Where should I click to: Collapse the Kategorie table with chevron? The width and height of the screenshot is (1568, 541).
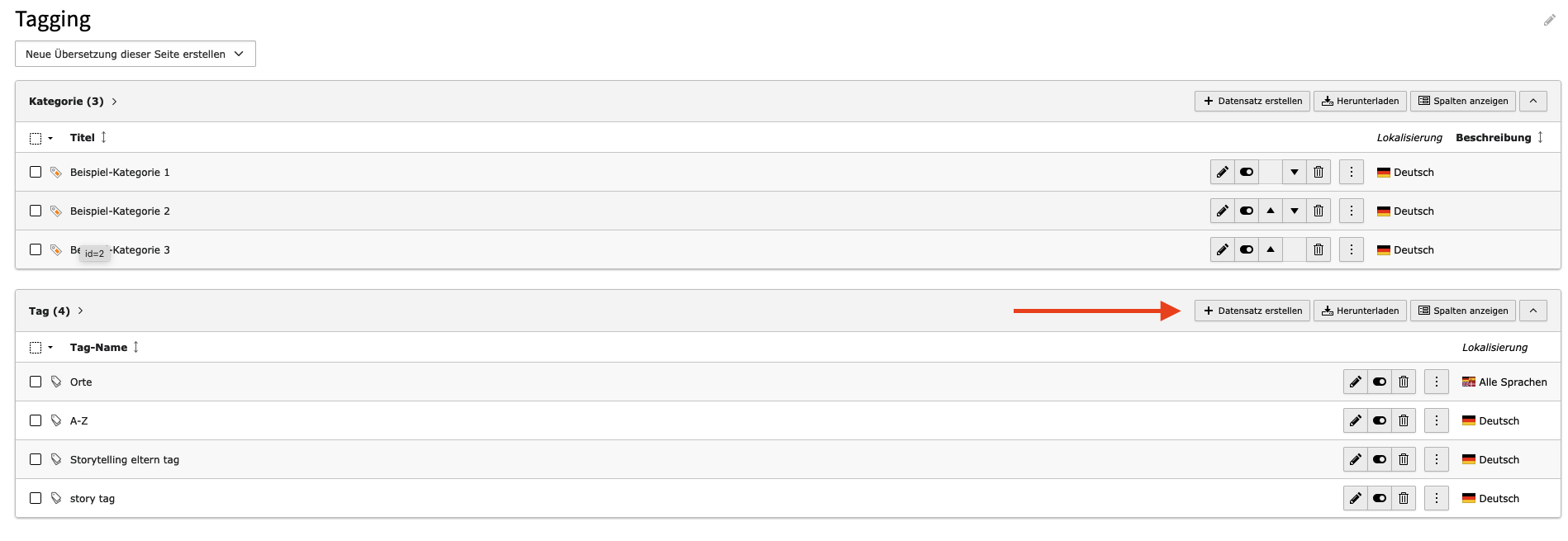pyautogui.click(x=1533, y=101)
